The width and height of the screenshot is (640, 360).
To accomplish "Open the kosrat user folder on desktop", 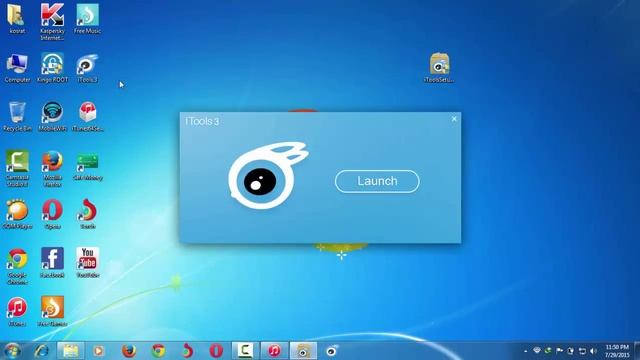I will click(x=17, y=18).
